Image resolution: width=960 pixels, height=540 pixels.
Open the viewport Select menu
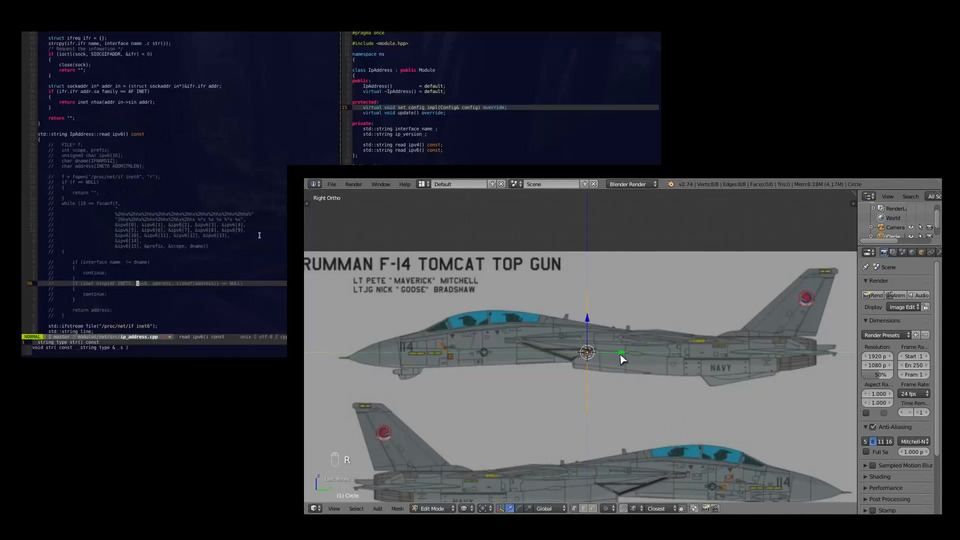click(356, 508)
